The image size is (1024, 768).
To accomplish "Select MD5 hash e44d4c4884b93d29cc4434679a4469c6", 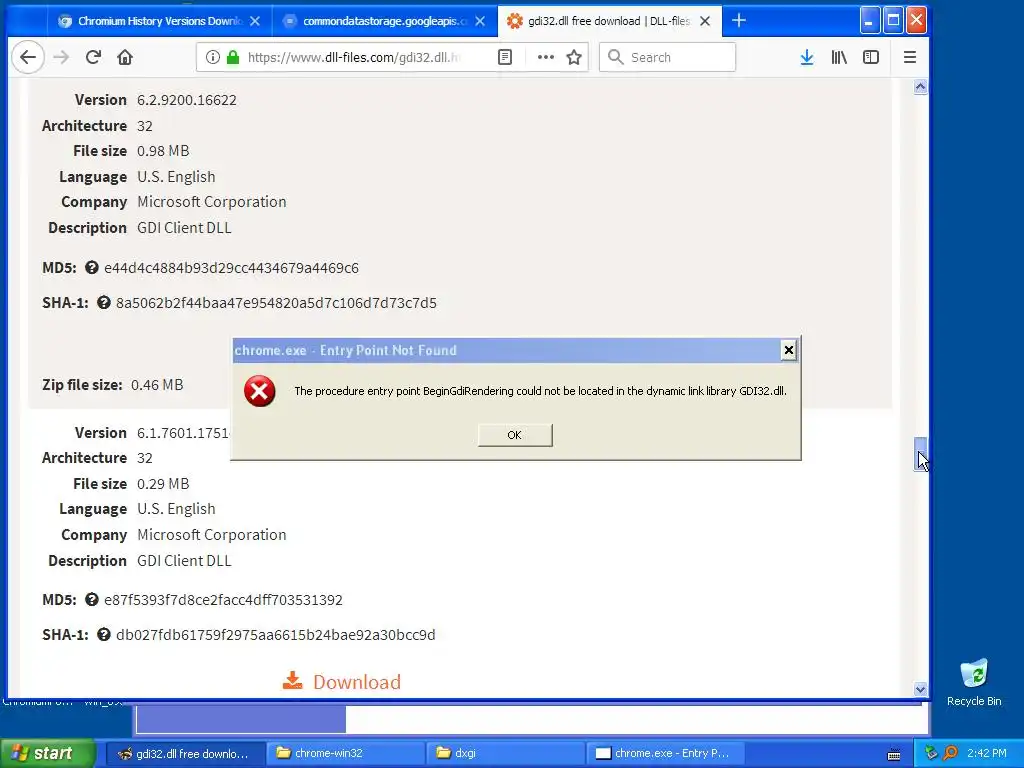I will pyautogui.click(x=231, y=268).
